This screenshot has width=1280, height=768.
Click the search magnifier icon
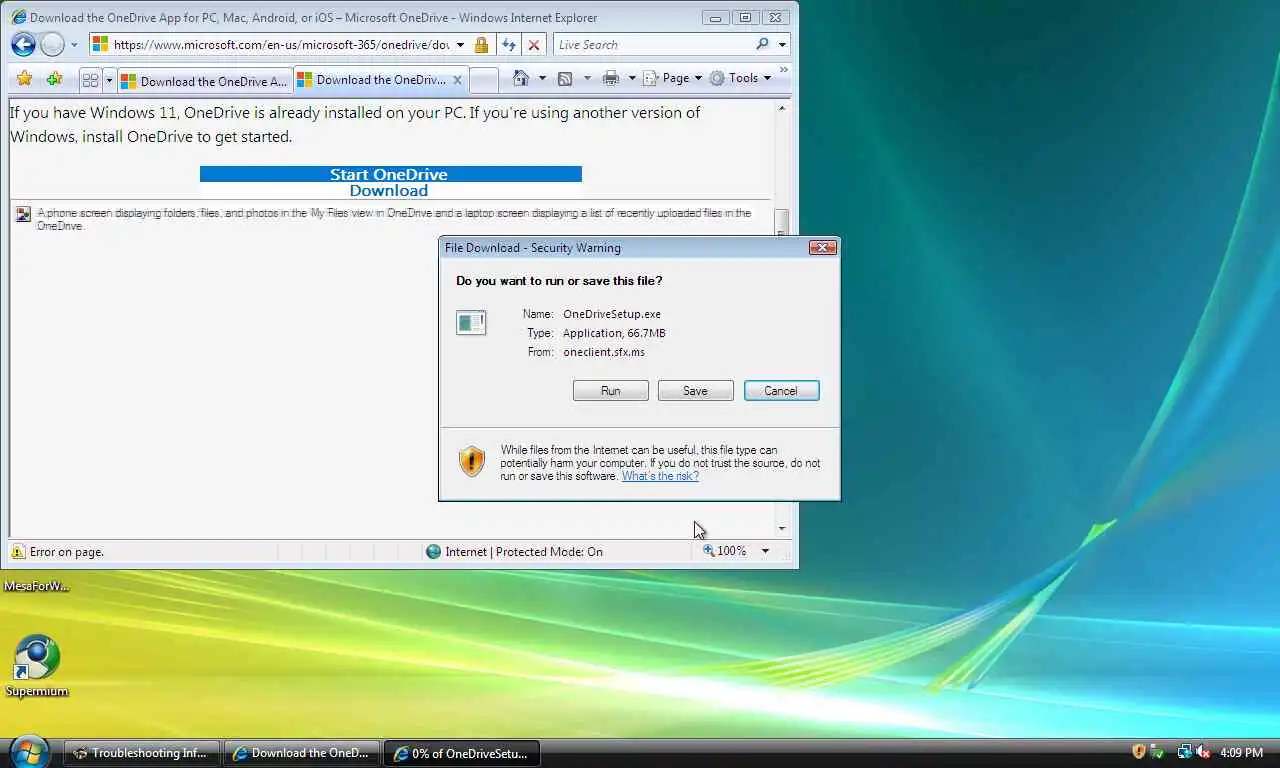(x=763, y=44)
